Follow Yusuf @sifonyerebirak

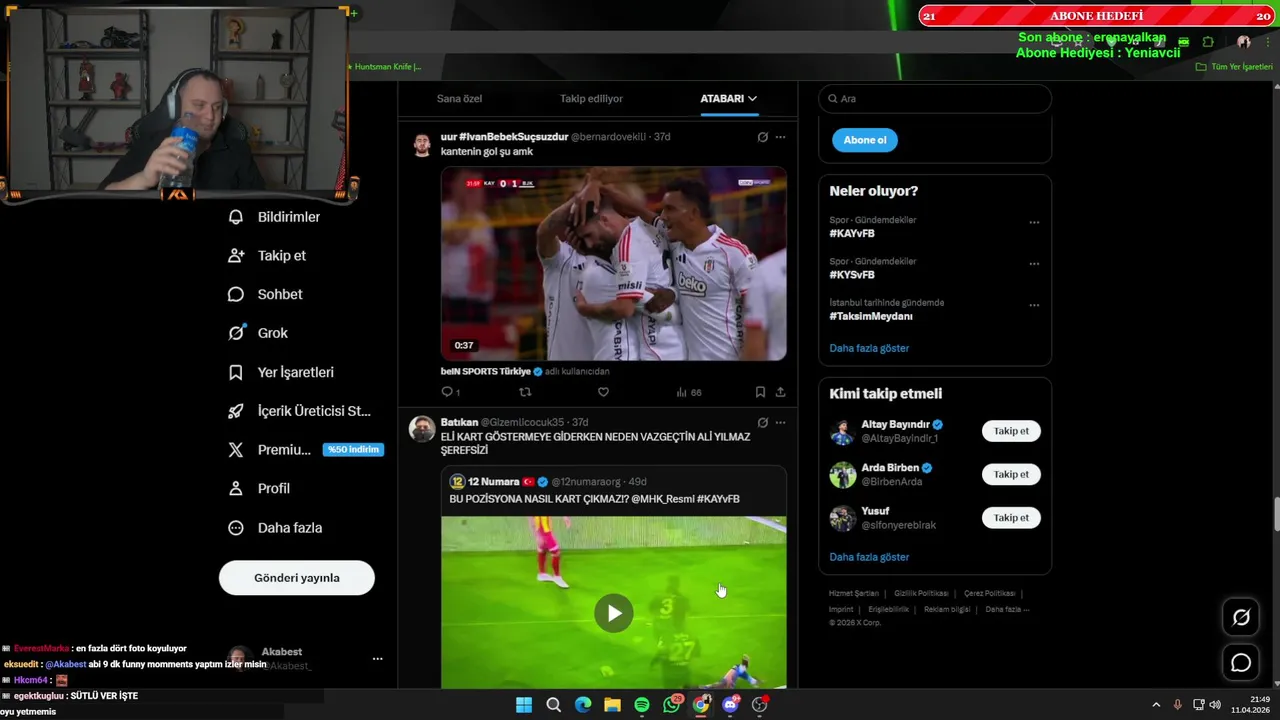pos(1011,518)
